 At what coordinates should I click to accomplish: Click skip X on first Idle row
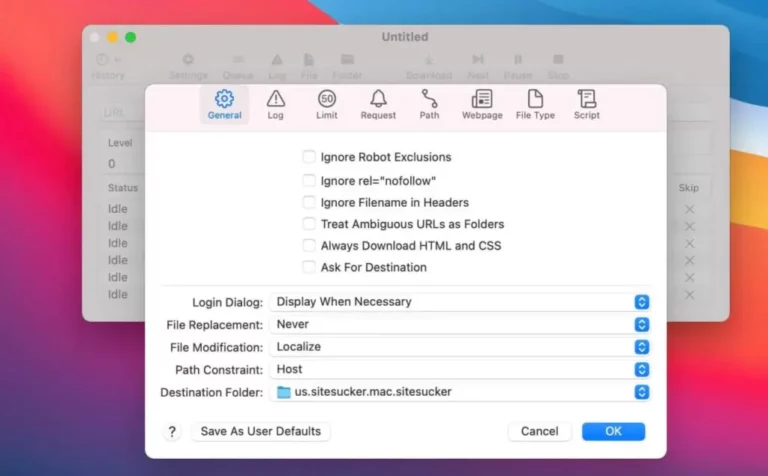pyautogui.click(x=690, y=209)
